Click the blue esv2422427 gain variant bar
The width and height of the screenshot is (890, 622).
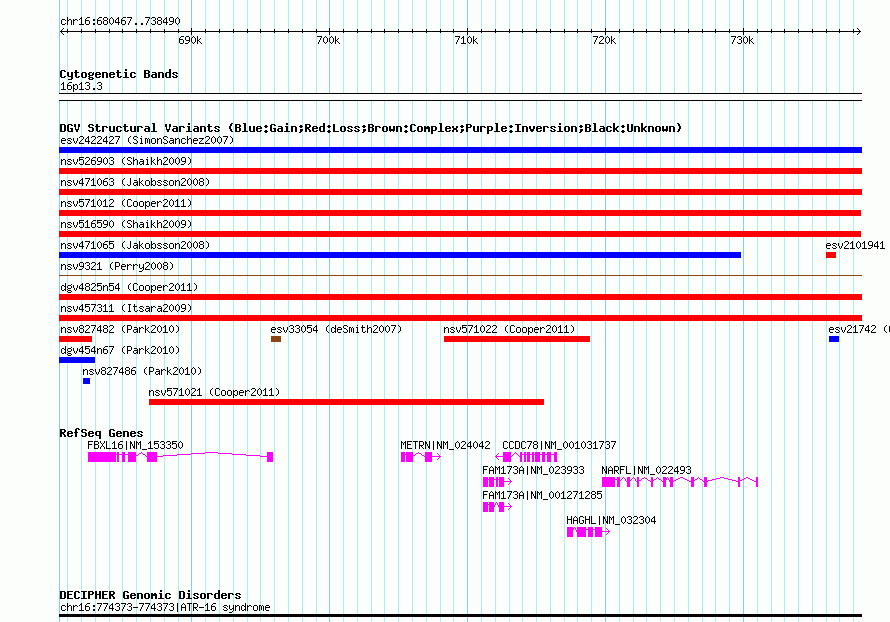460,150
